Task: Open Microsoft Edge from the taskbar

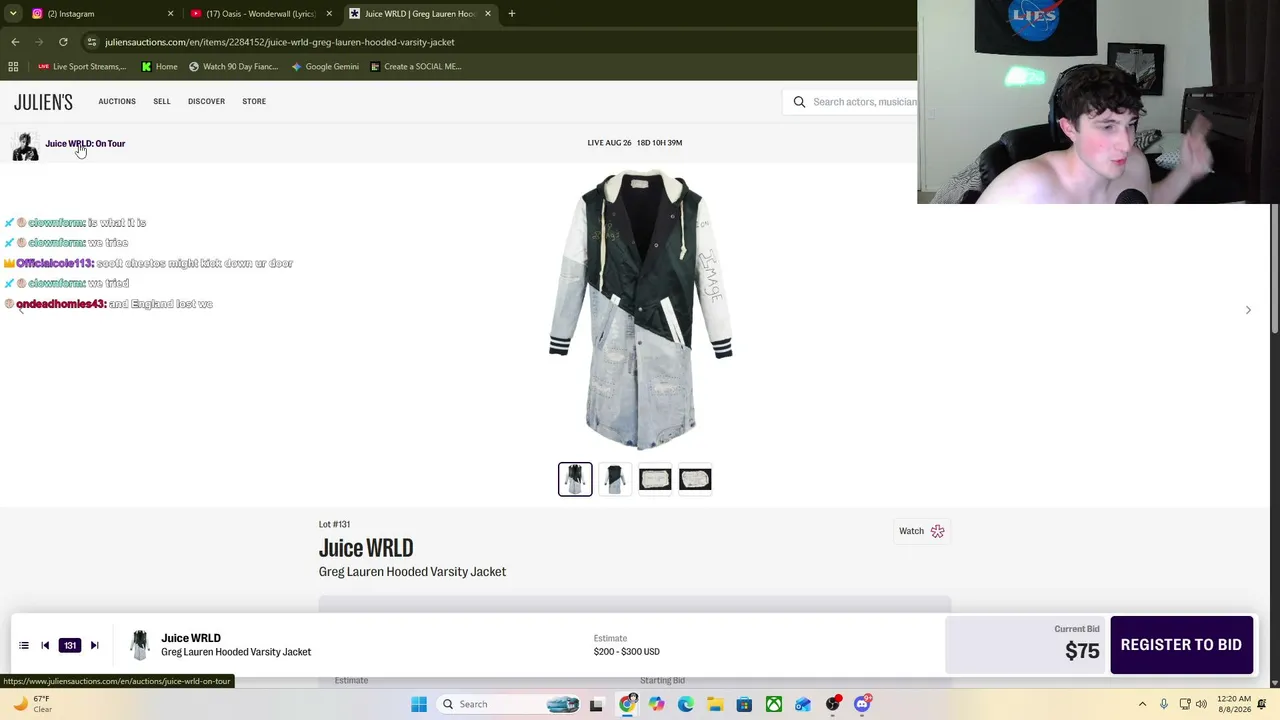Action: (685, 704)
